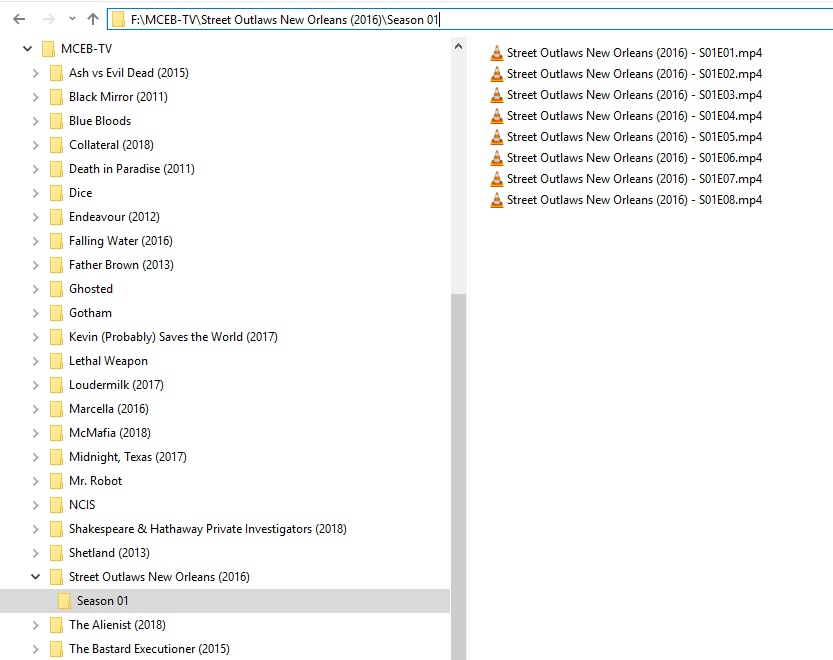Expand the Collateral (2018) folder
Screen dimensions: 833x660
pyautogui.click(x=36, y=145)
